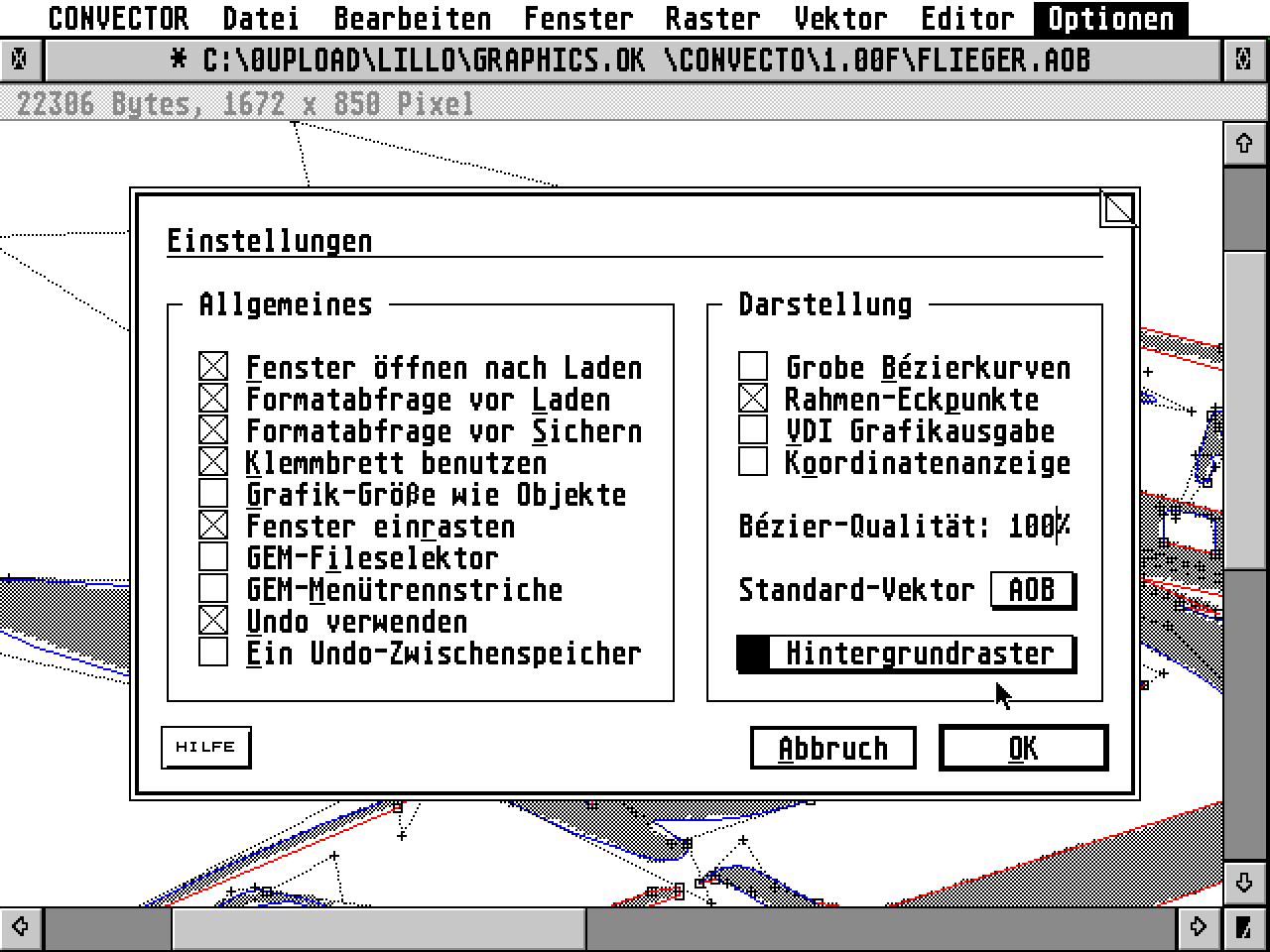This screenshot has width=1270, height=952.
Task: Click the close box on the Einstellungen dialog
Action: (1119, 208)
